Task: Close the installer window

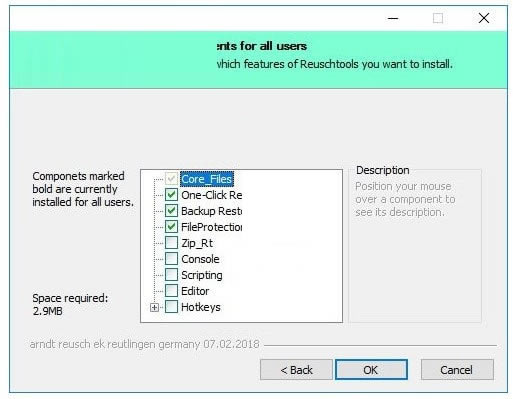Action: click(x=484, y=18)
